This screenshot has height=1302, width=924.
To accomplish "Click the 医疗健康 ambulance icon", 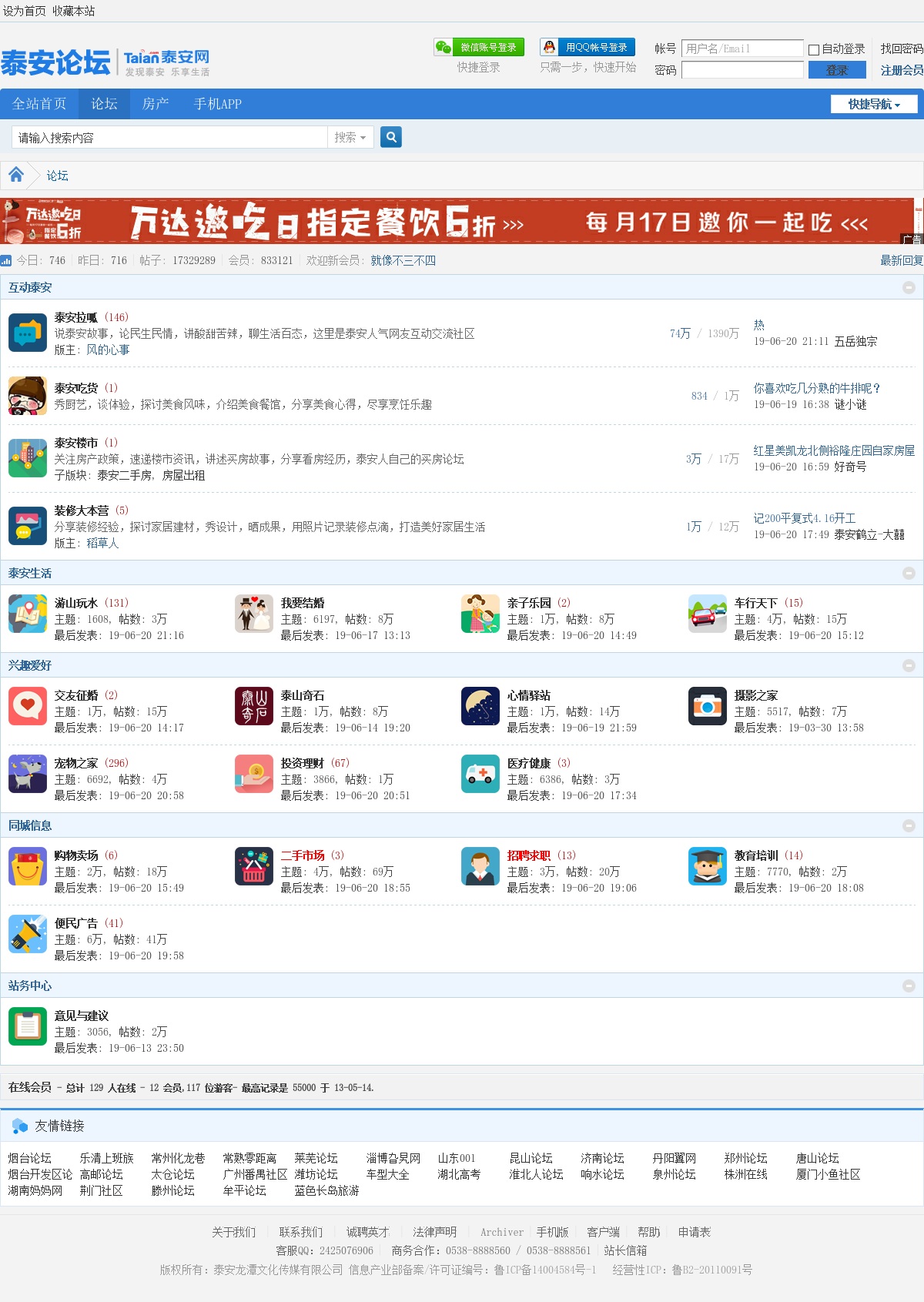I will point(480,774).
